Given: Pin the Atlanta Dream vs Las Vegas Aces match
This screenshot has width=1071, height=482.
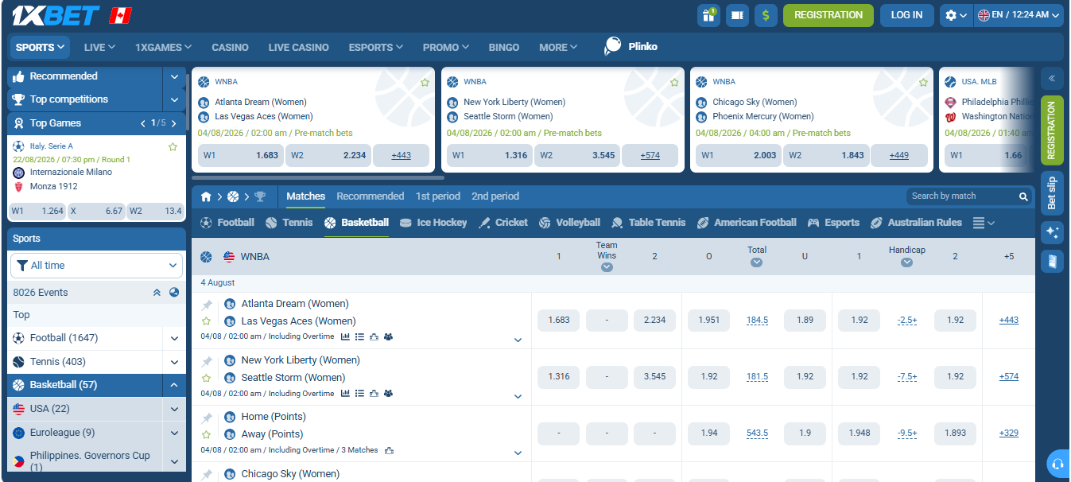Looking at the screenshot, I should [x=206, y=304].
